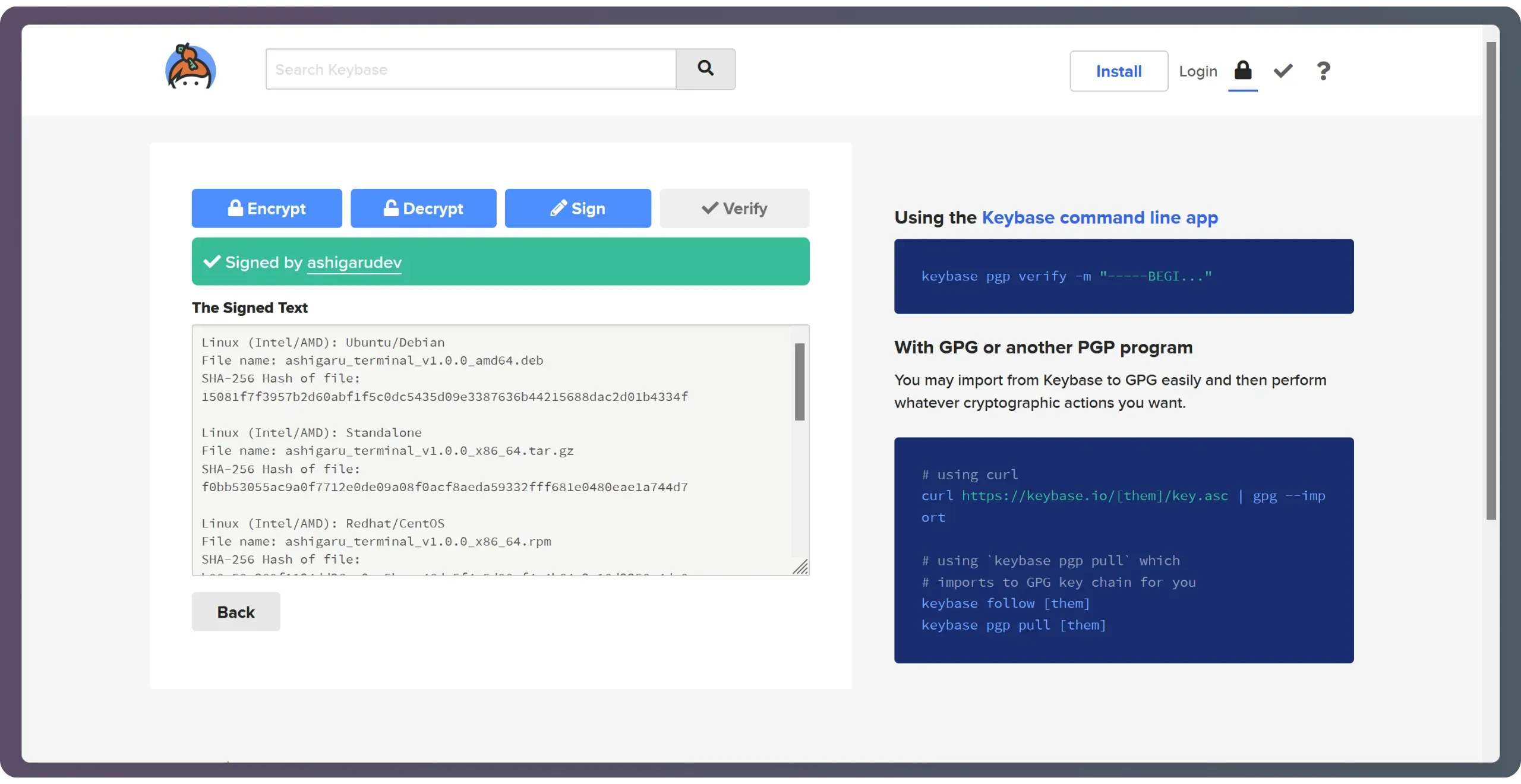Open the Sign tab
This screenshot has width=1521, height=784.
(x=578, y=208)
